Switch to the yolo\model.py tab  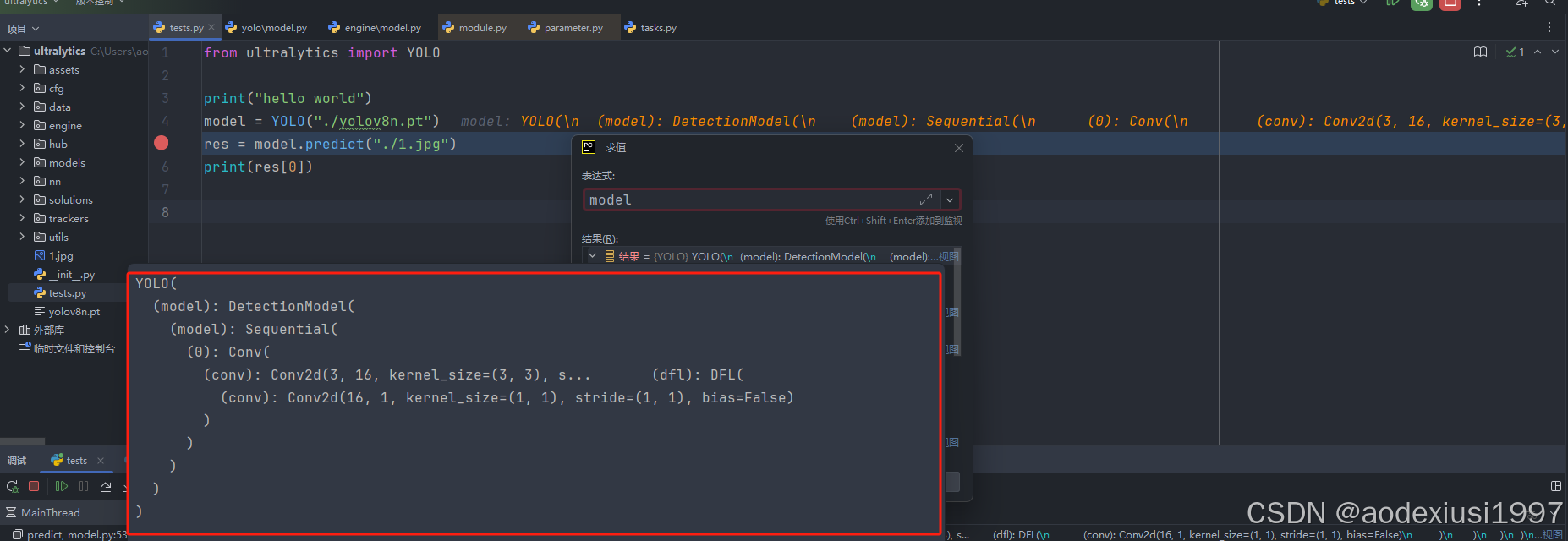pyautogui.click(x=266, y=28)
